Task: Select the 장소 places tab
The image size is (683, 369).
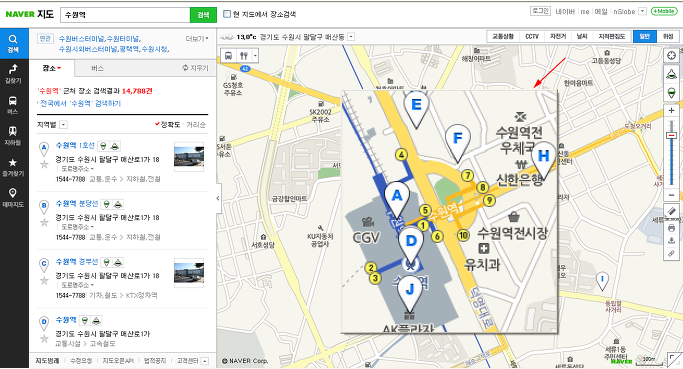Action: point(52,68)
